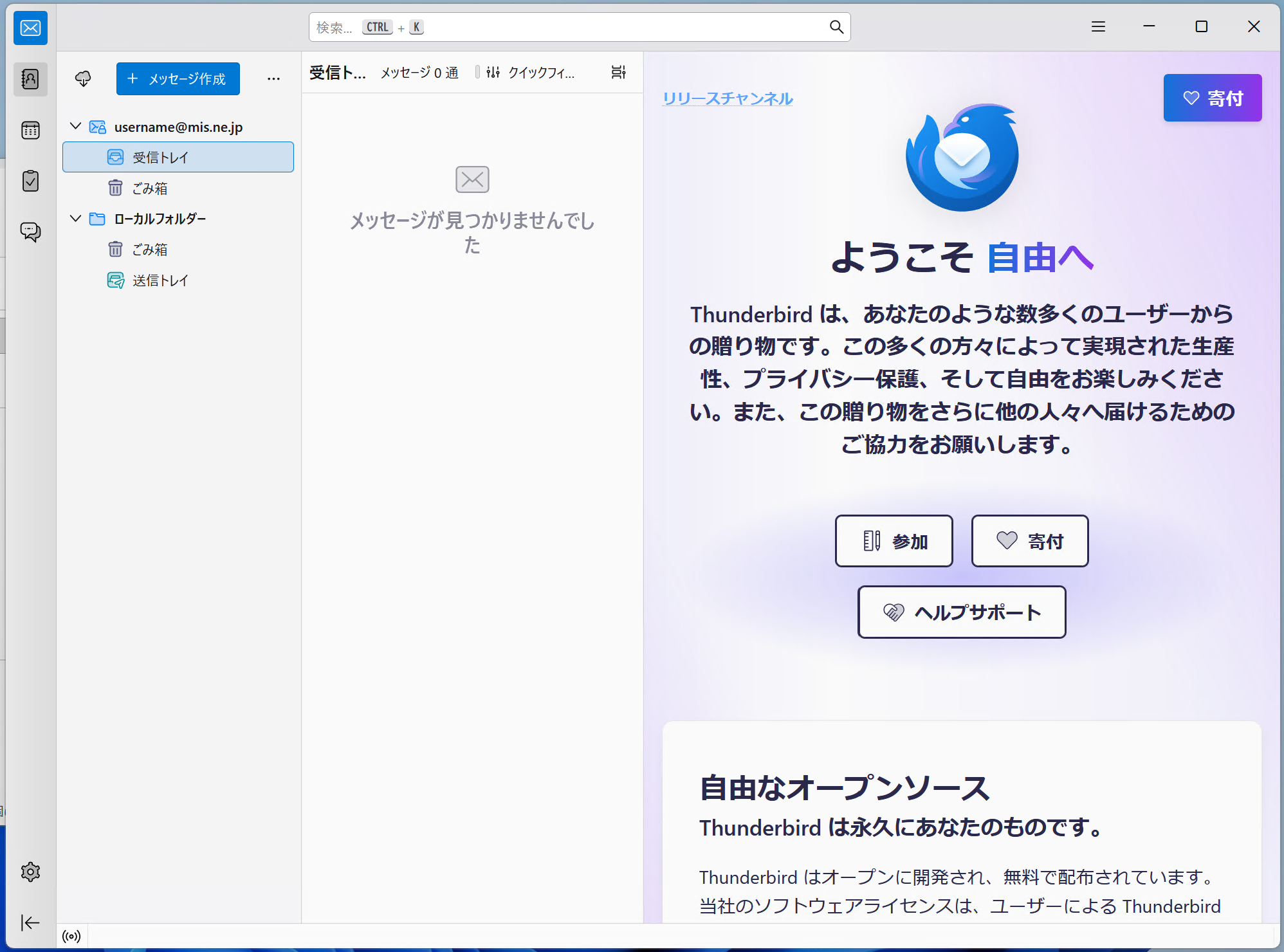Collapse the spaces toolbar arrow icon

[30, 922]
